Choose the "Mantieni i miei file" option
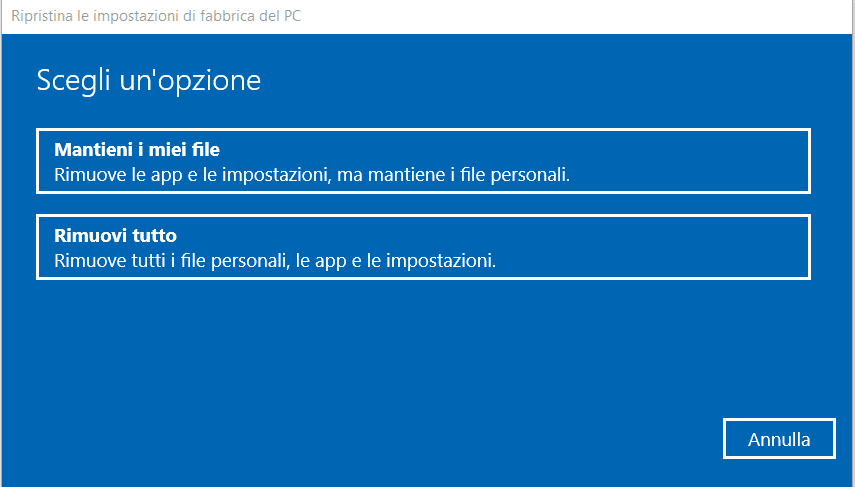 (x=423, y=161)
